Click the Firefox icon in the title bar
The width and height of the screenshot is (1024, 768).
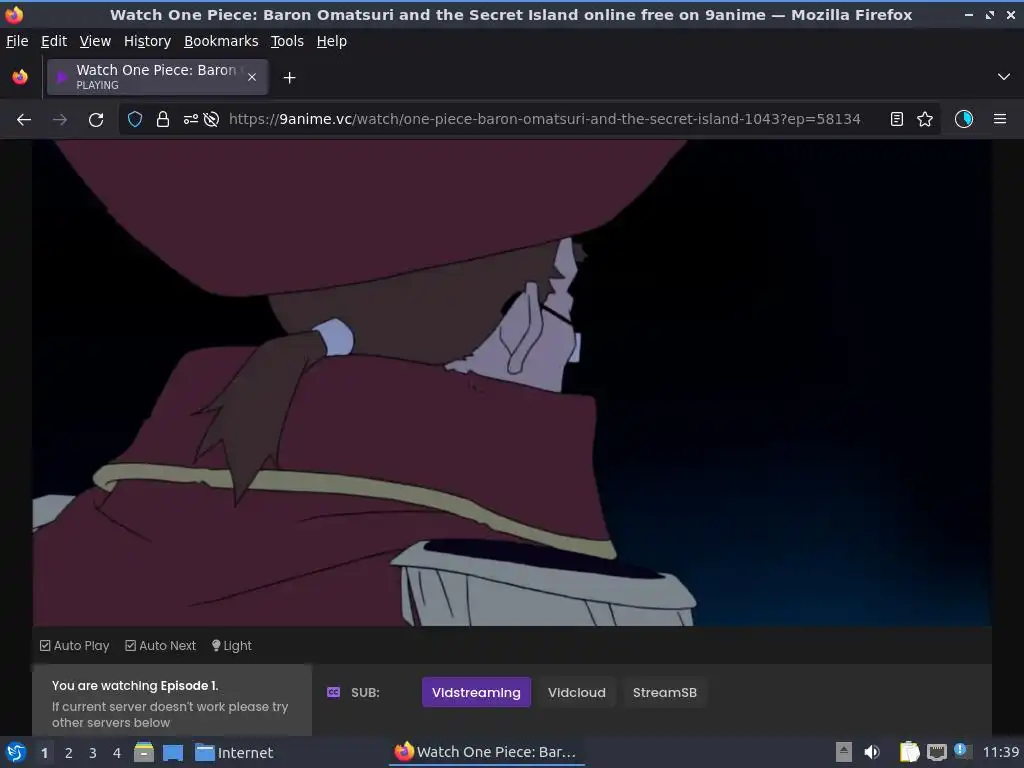[x=14, y=14]
